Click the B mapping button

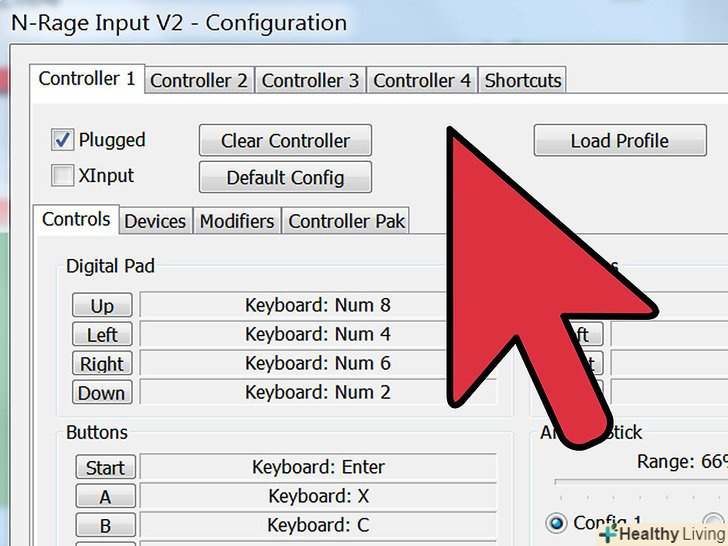click(x=105, y=525)
